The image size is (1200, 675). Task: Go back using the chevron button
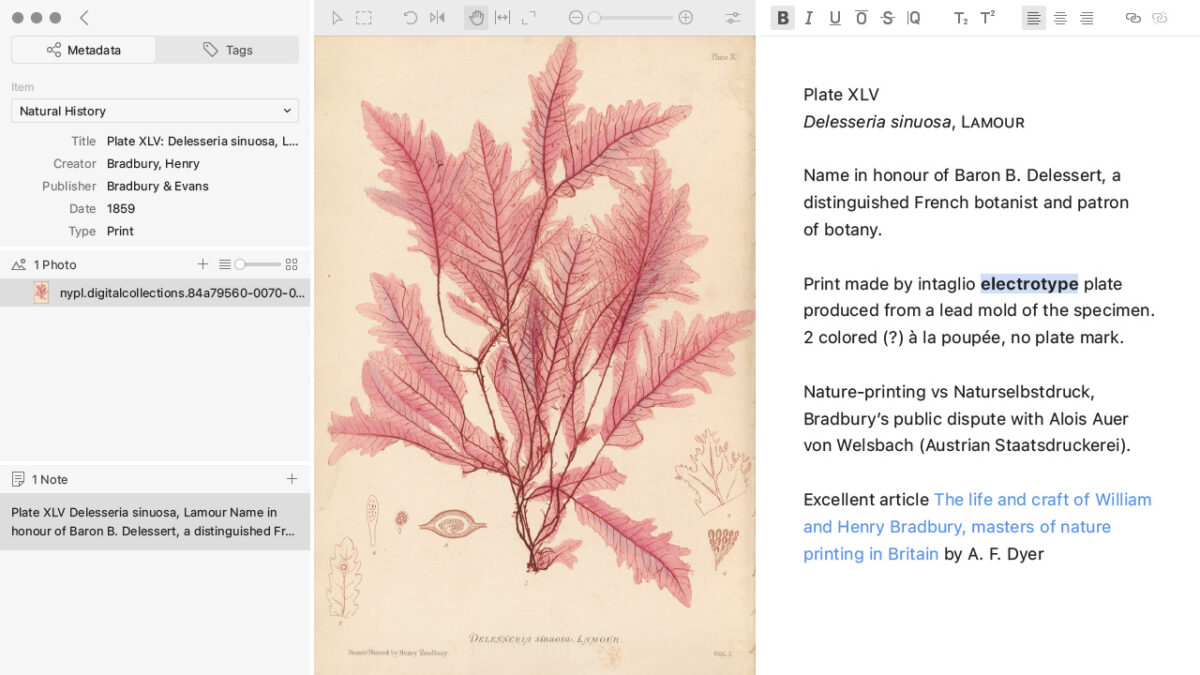(84, 17)
